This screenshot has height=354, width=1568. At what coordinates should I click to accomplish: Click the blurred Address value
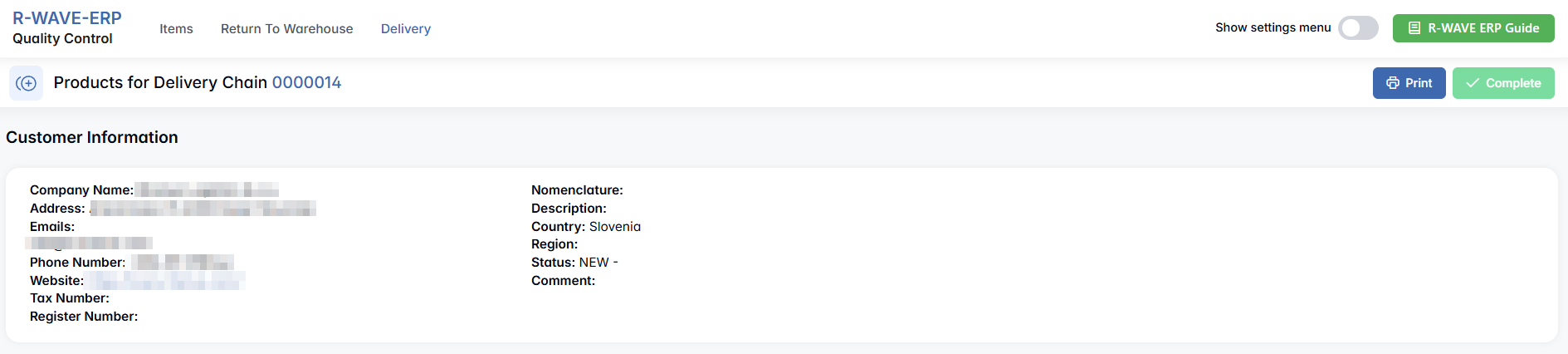coord(202,209)
